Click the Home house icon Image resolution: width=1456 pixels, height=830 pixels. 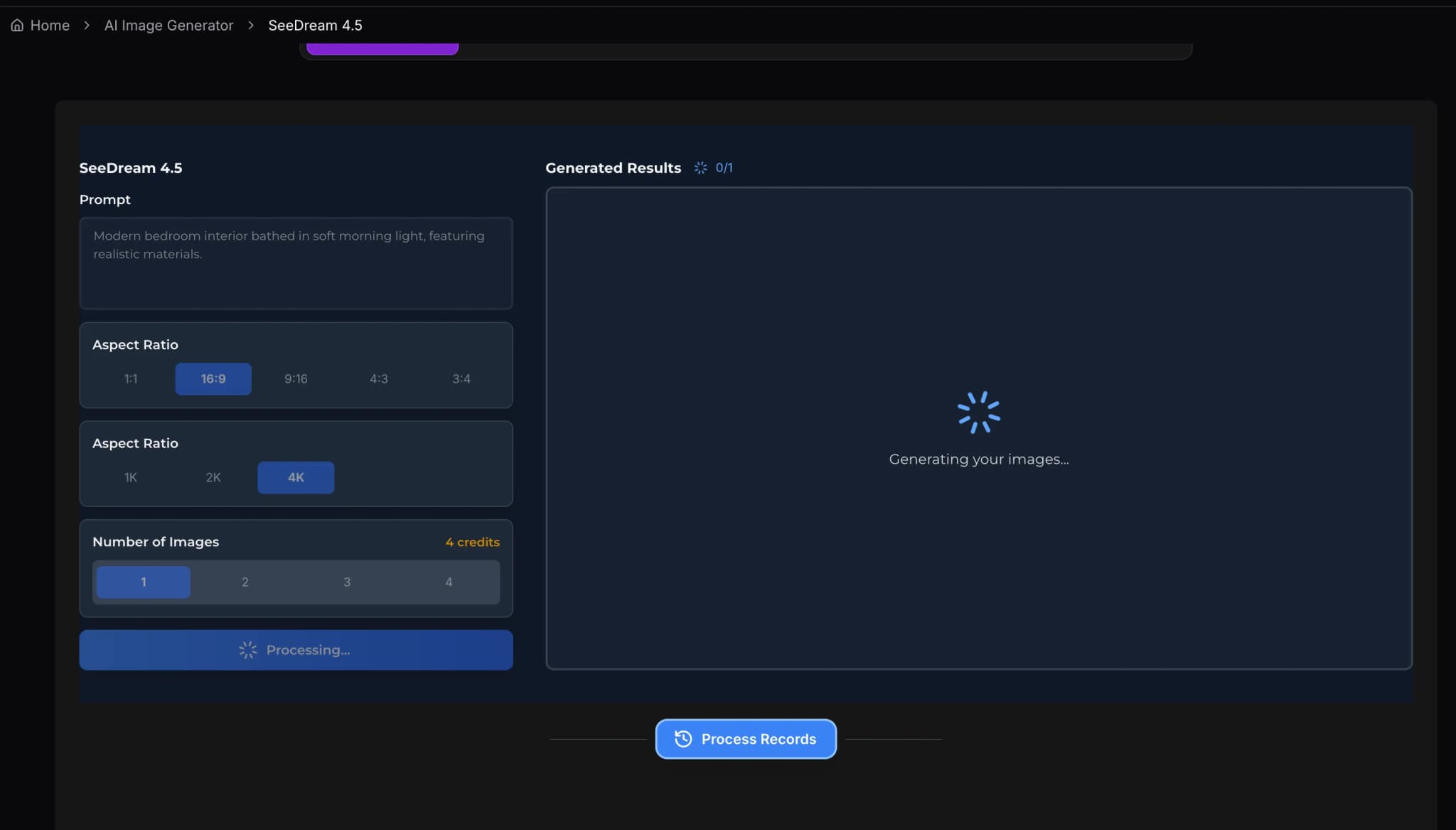click(x=17, y=26)
